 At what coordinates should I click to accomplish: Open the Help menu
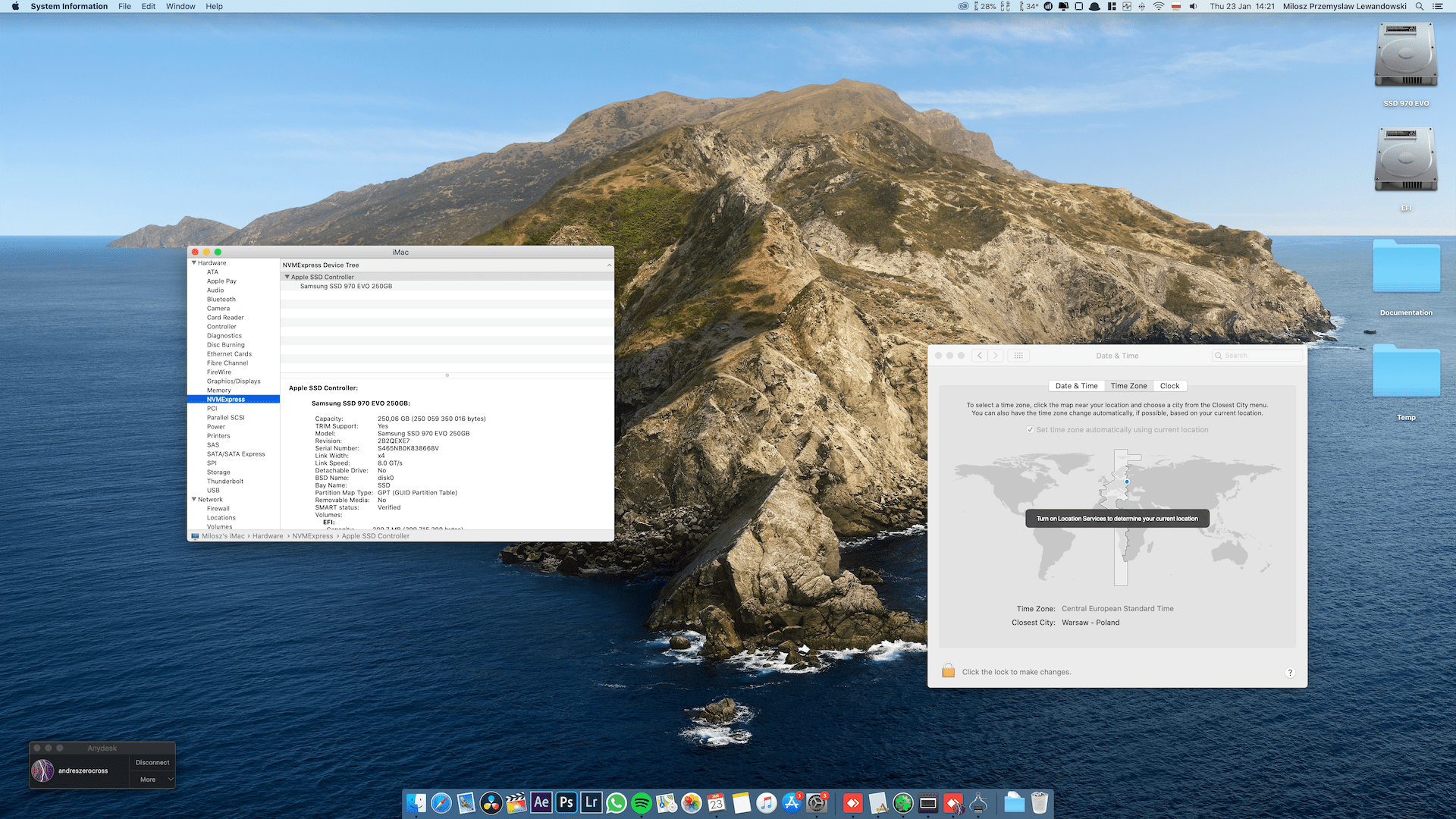[x=215, y=6]
